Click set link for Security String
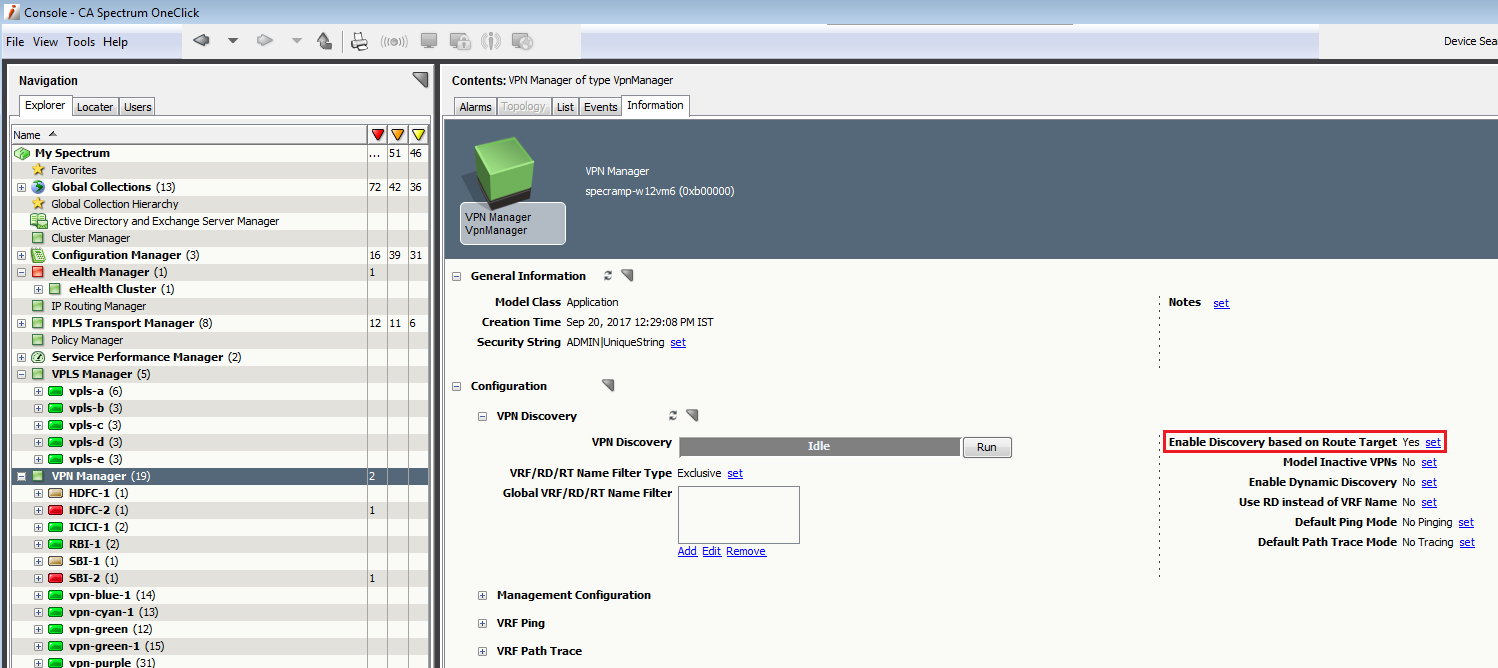Screen dimensions: 1498x668 coord(678,342)
